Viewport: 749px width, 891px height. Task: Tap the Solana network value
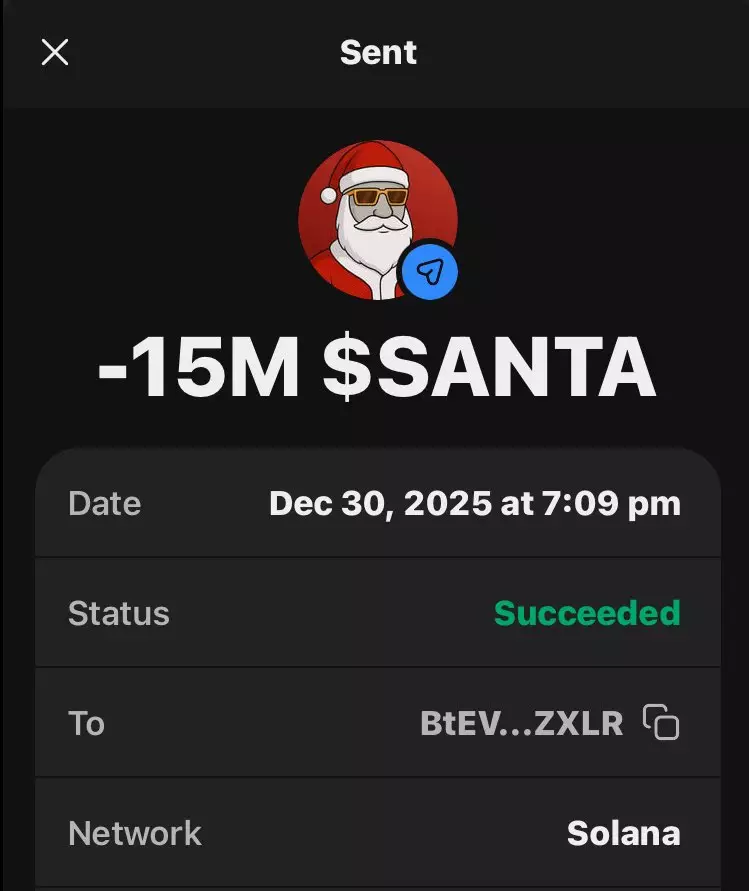coord(623,833)
